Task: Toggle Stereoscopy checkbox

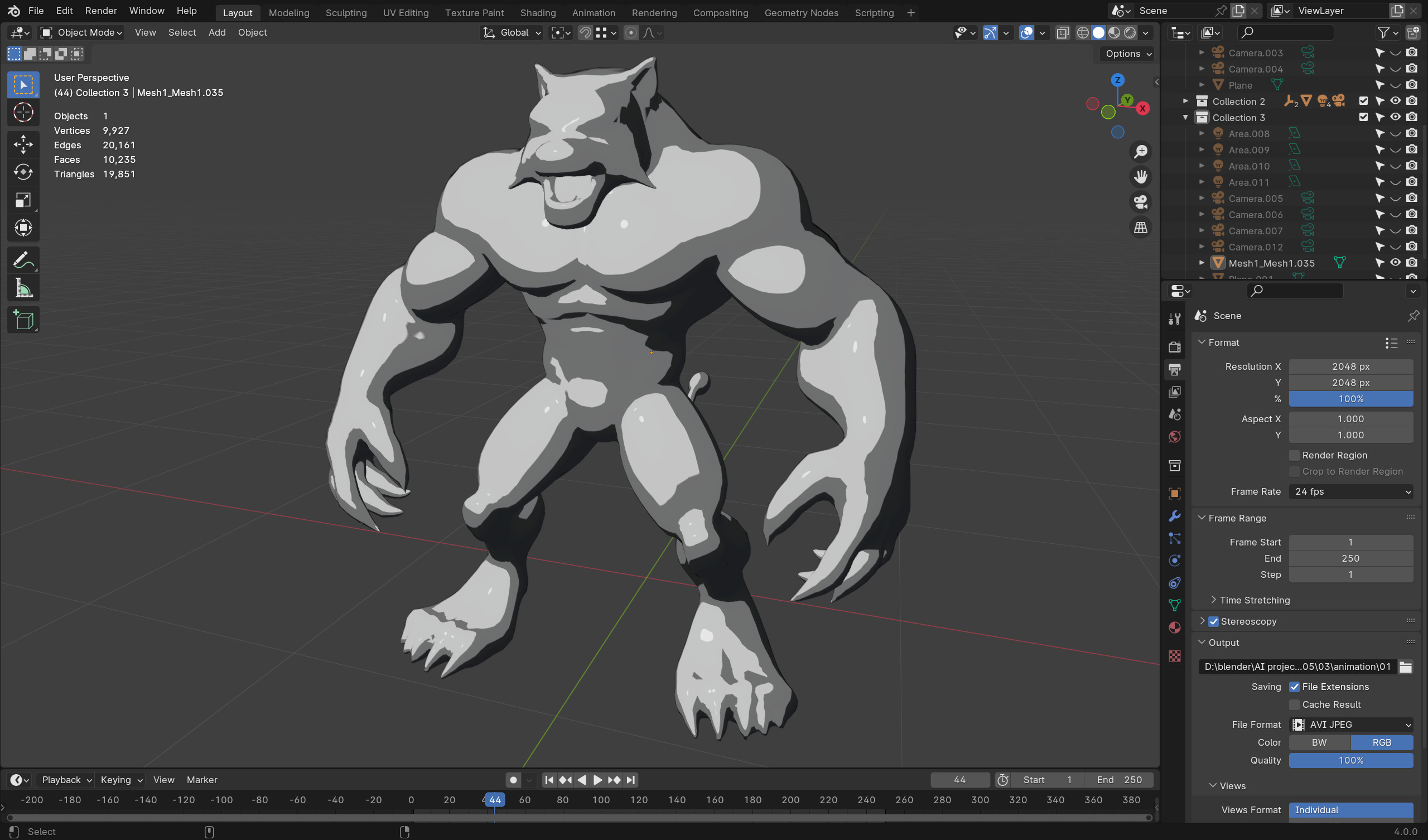Action: 1213,621
